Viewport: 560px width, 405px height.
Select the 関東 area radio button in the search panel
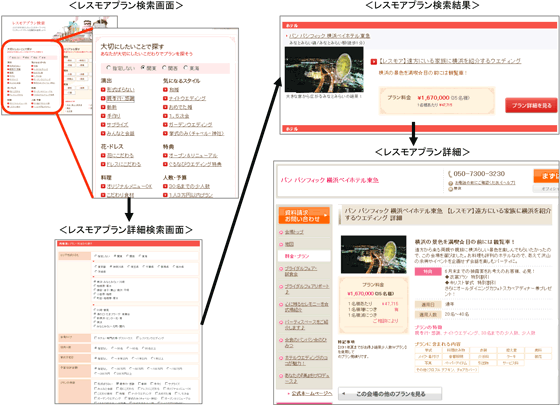tap(143, 68)
